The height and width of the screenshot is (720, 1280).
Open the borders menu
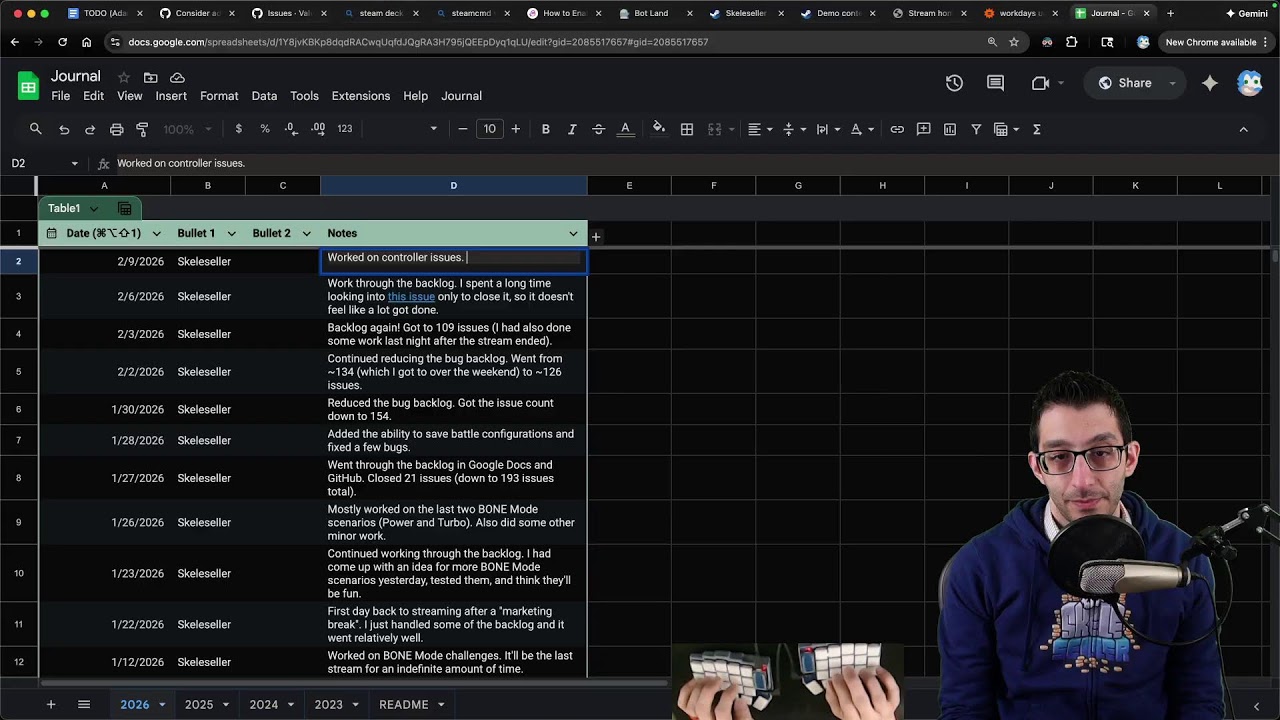coord(687,129)
